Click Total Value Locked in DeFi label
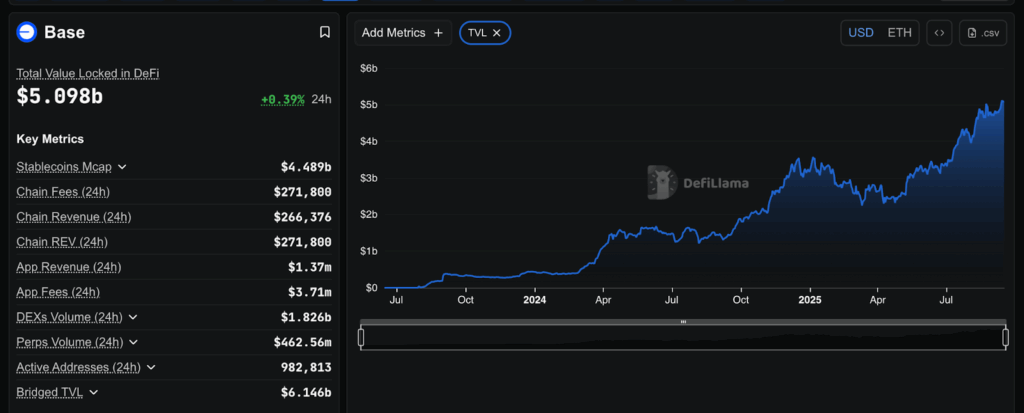 click(x=88, y=73)
